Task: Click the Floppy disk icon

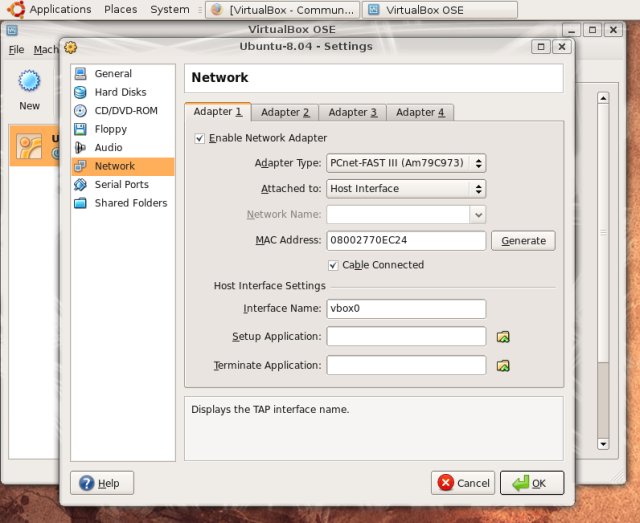Action: click(x=80, y=129)
